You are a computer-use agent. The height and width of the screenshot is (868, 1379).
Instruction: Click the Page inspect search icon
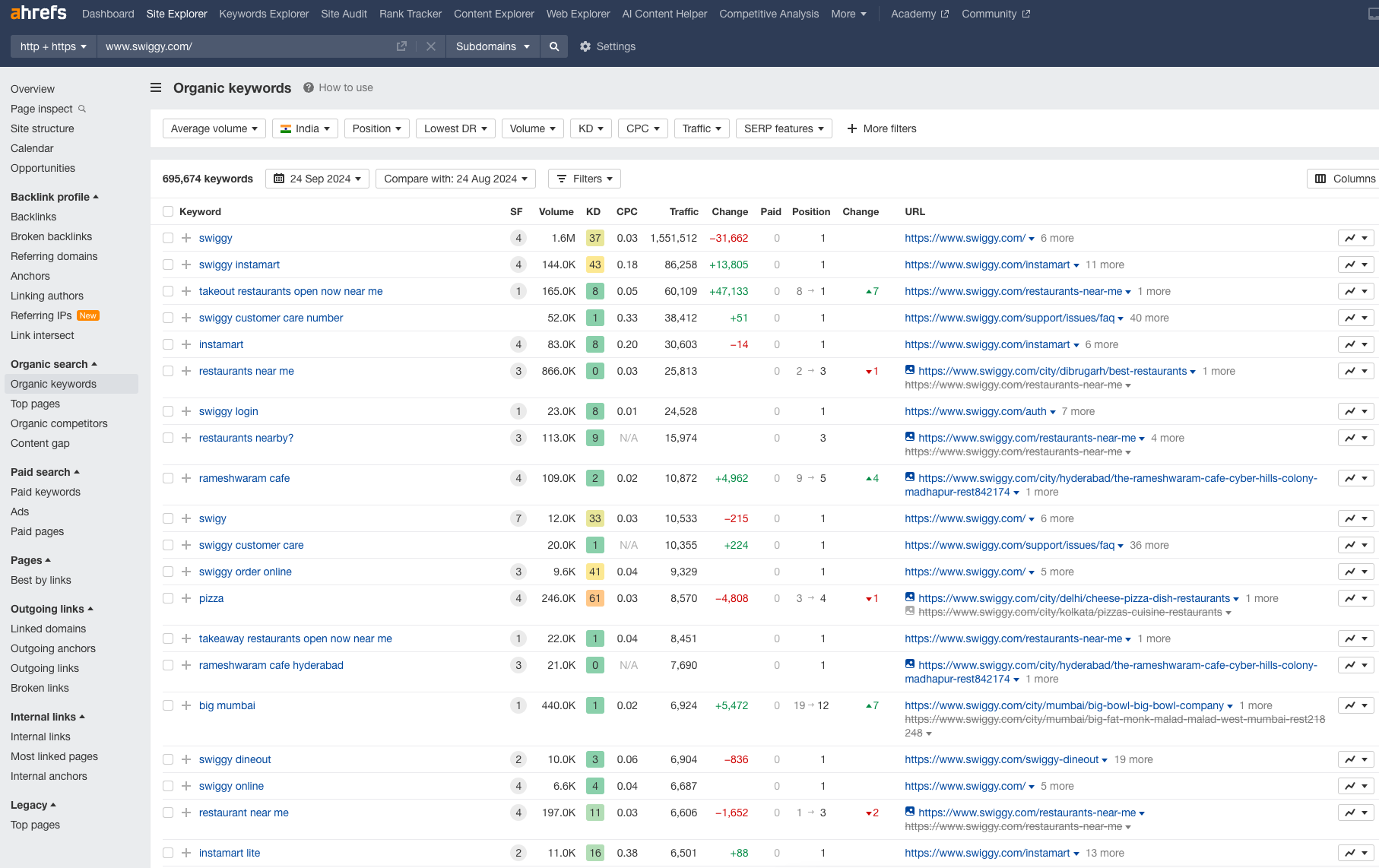pos(82,109)
